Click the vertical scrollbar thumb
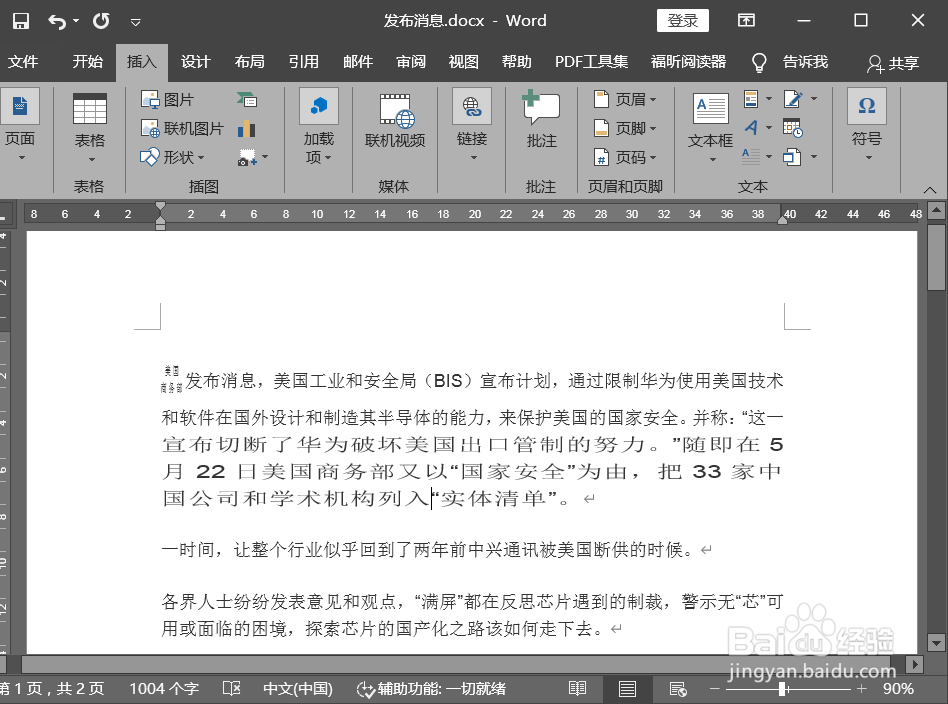 coord(937,258)
